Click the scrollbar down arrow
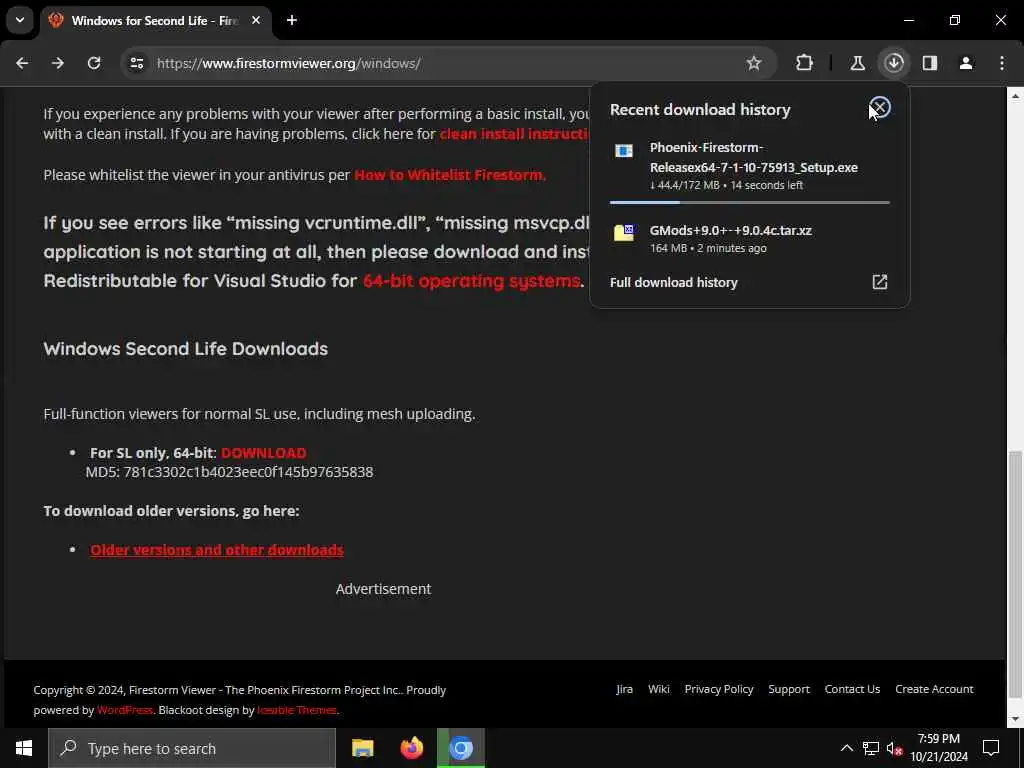Viewport: 1024px width, 768px height. coord(1015,719)
